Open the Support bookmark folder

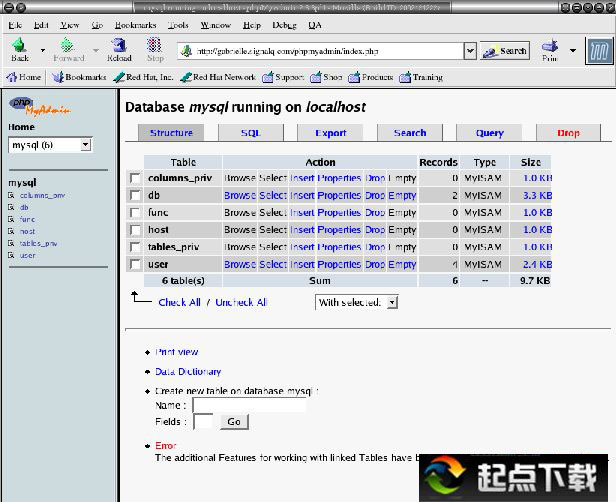(x=283, y=77)
